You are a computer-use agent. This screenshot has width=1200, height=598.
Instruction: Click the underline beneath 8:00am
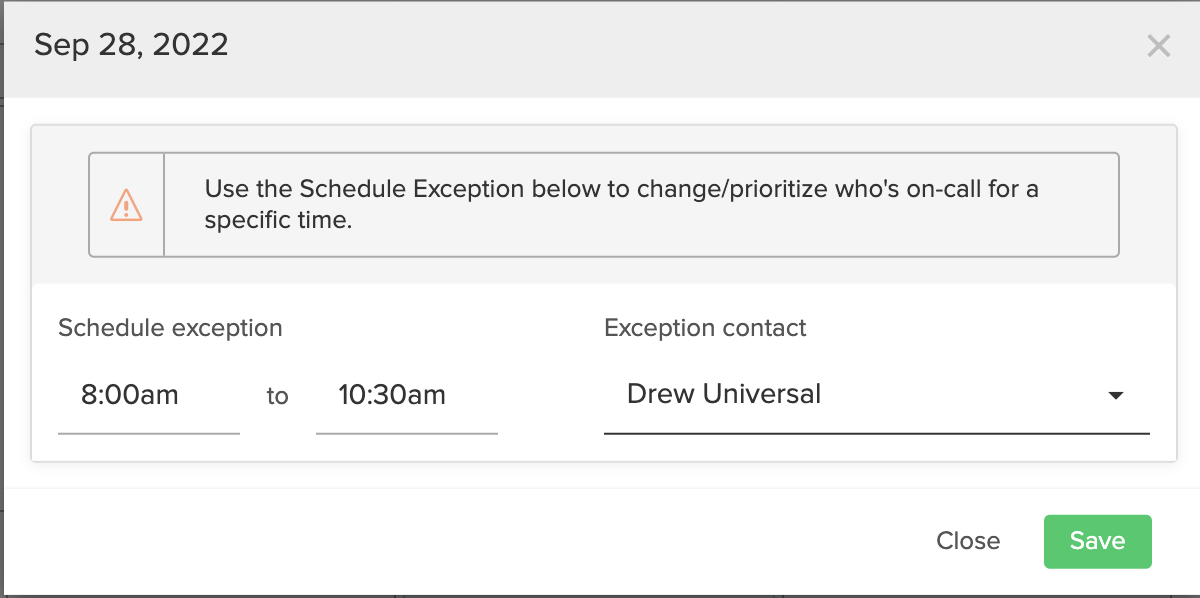tap(149, 433)
